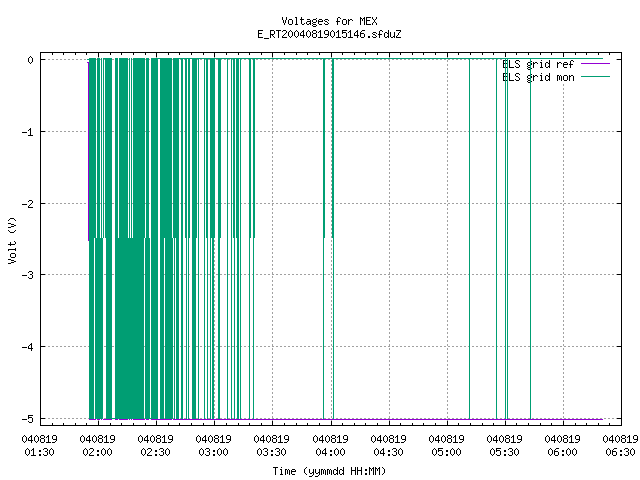Screen dimensions: 640x480
Task: Click the x-axis tick label '04:00'
Action: 330,452
